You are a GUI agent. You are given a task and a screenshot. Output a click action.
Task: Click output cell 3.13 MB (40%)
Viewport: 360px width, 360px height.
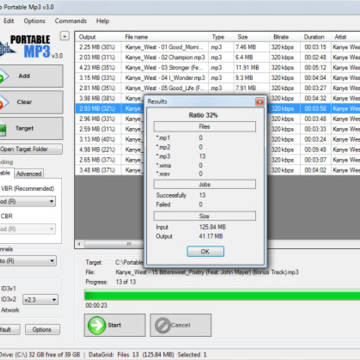[x=97, y=139]
